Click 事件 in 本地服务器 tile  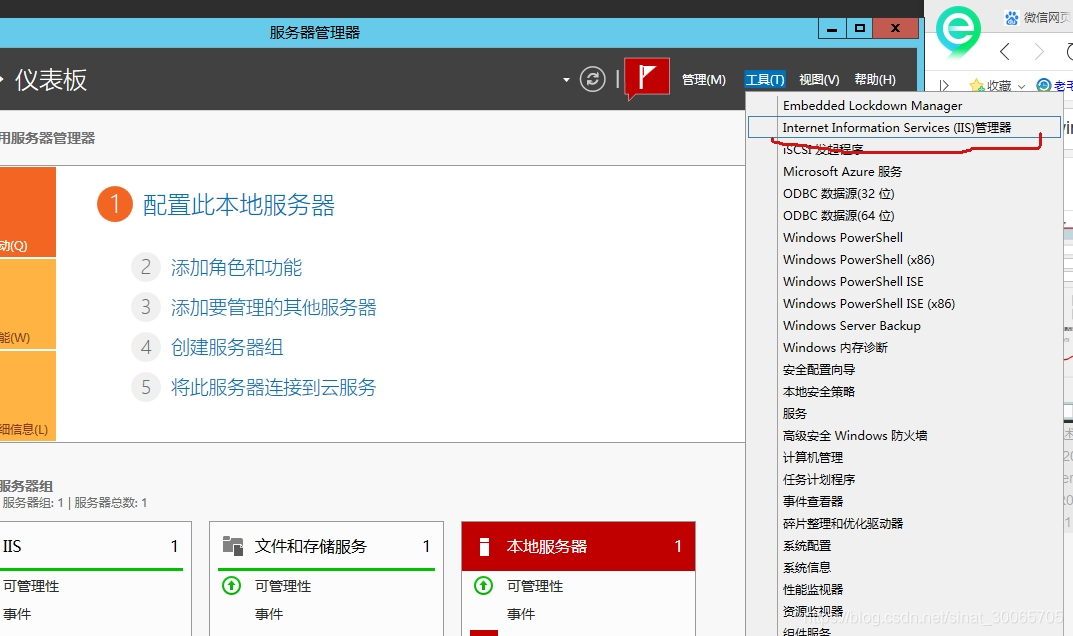point(521,613)
